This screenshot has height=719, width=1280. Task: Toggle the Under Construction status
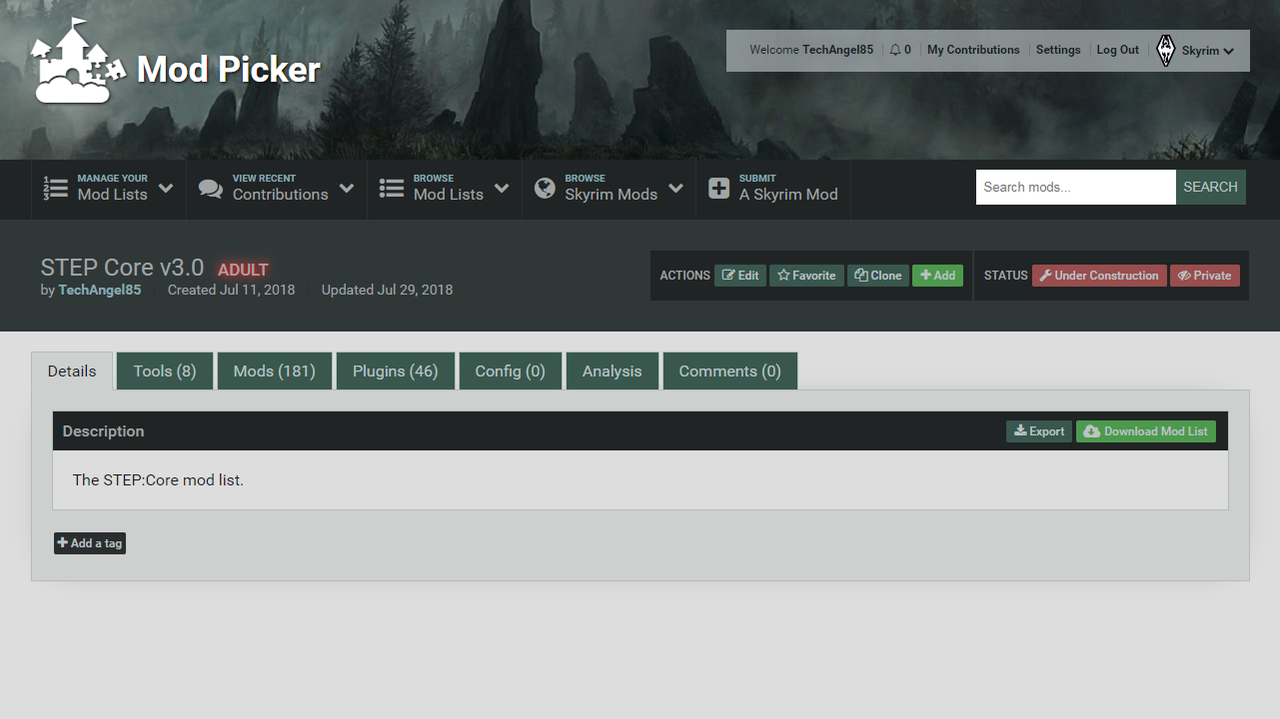pyautogui.click(x=1099, y=275)
